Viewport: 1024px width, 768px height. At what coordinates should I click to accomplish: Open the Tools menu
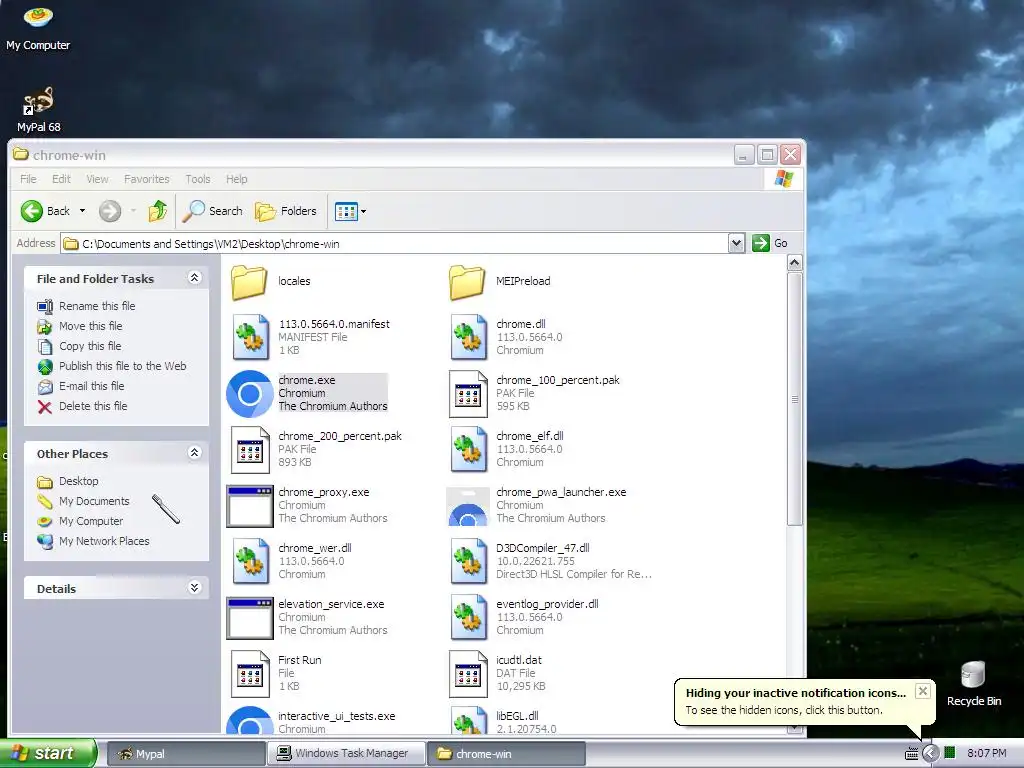click(198, 179)
